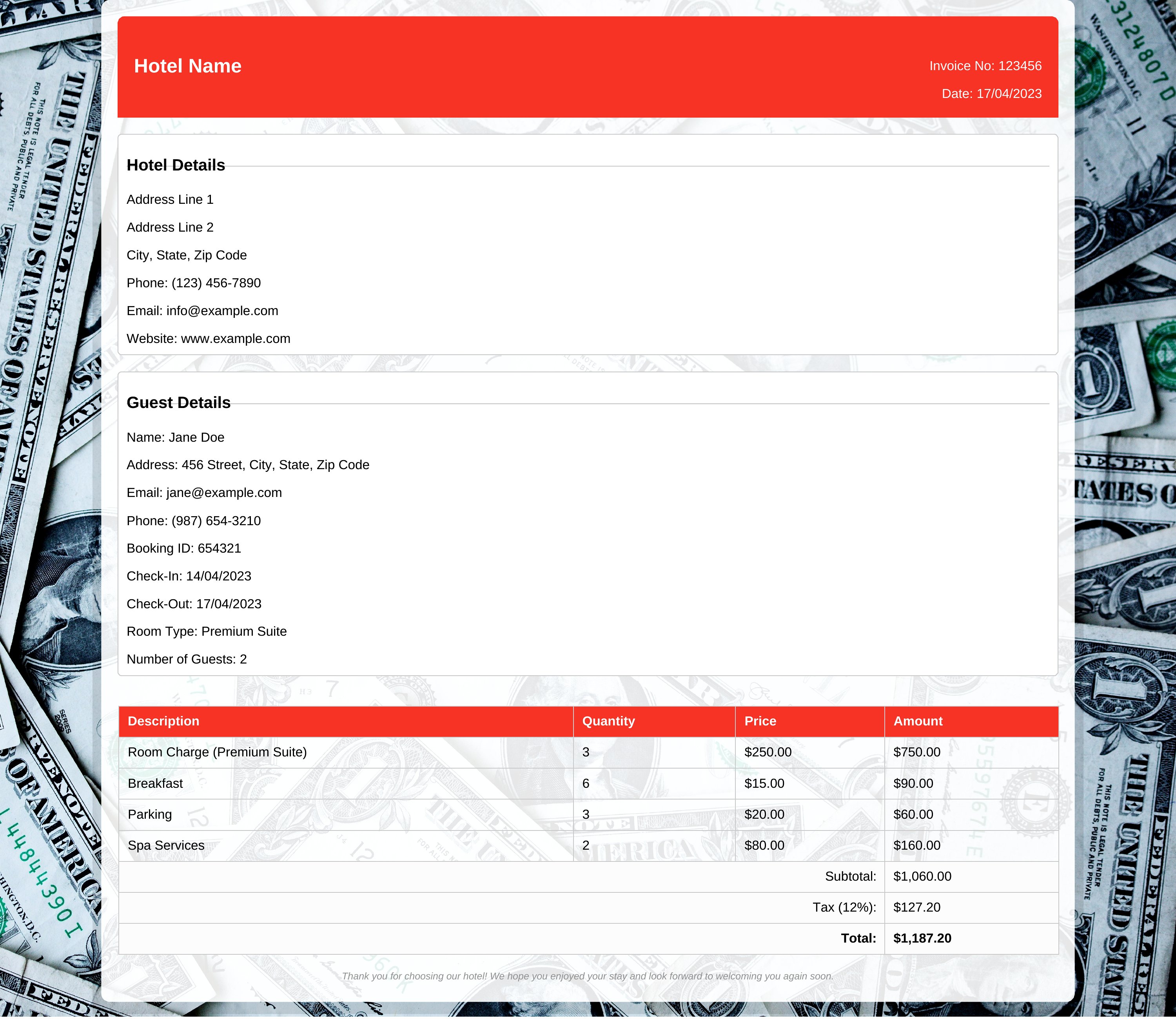Click the Quantity column header

654,722
